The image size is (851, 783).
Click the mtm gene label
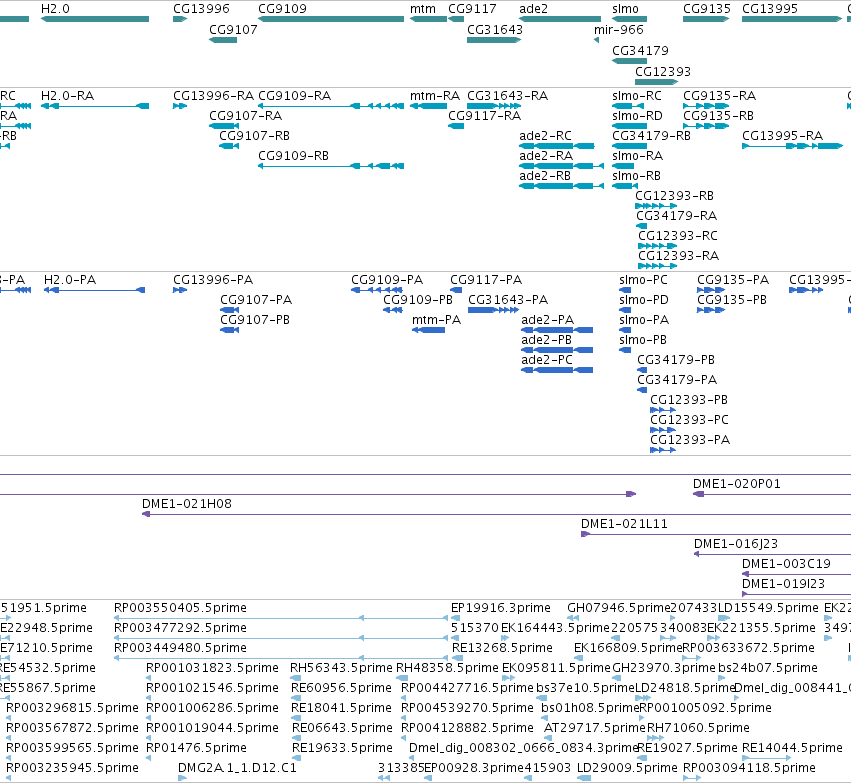(423, 9)
